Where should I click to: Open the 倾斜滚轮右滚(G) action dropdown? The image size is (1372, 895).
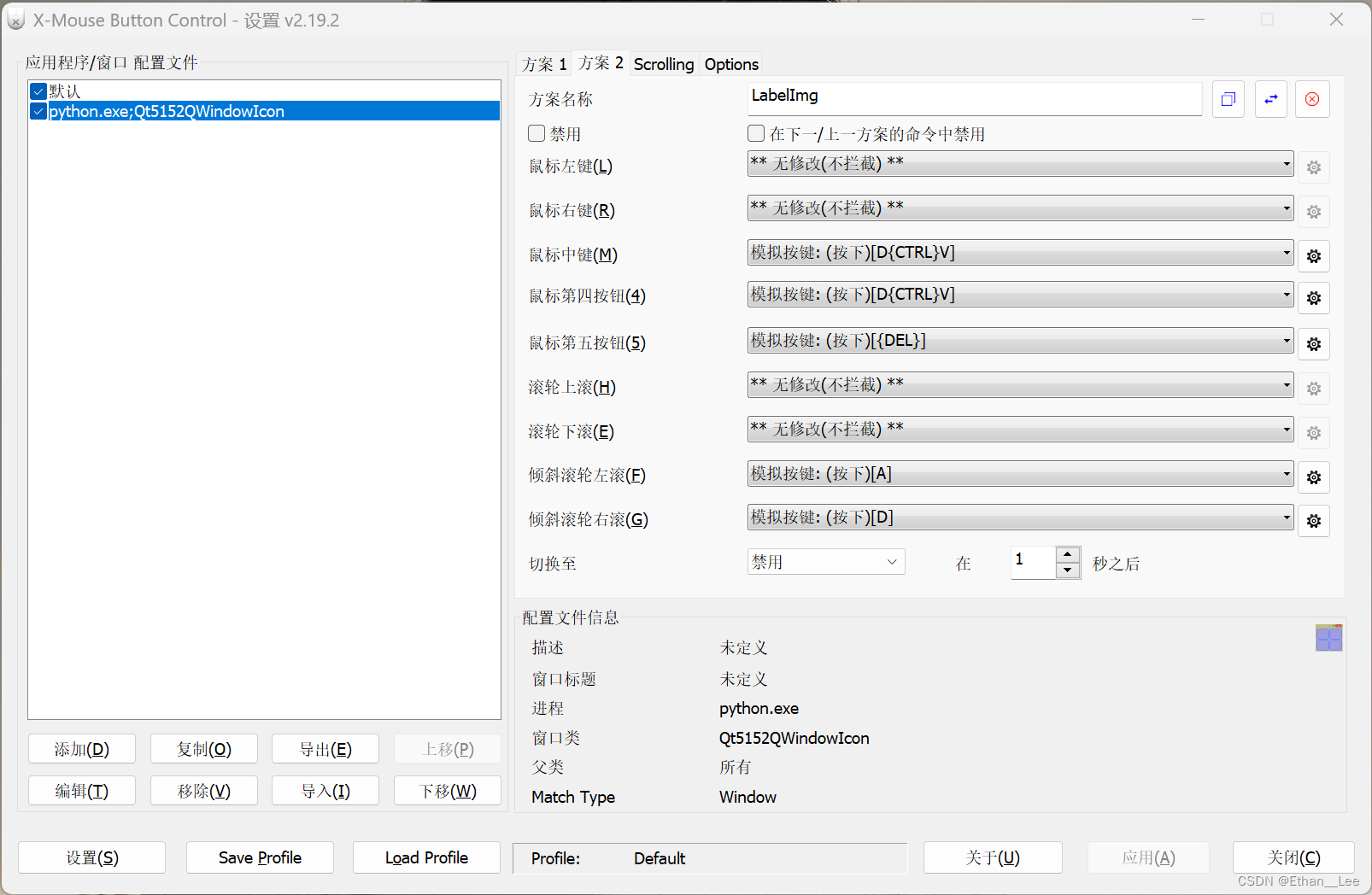click(1020, 518)
